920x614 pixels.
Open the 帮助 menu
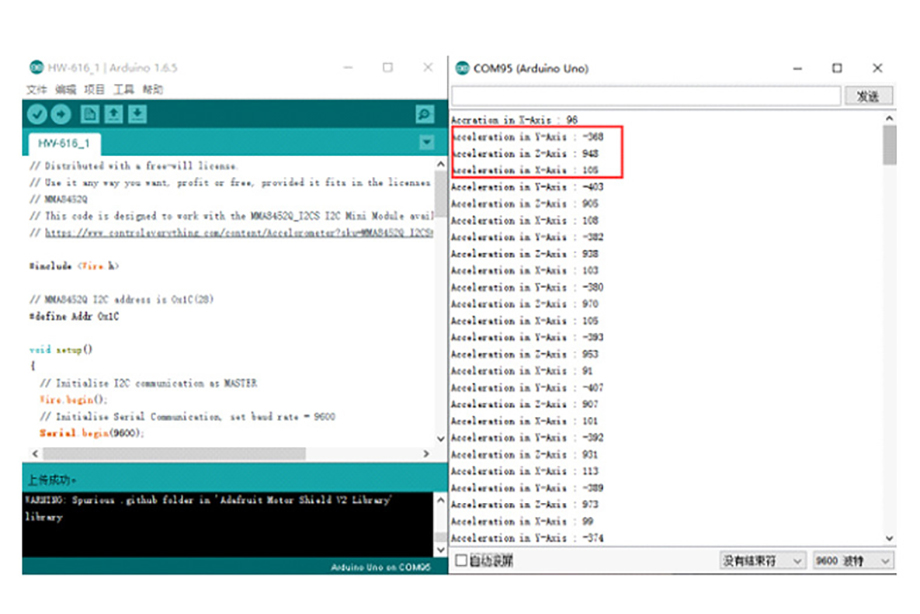pos(153,89)
